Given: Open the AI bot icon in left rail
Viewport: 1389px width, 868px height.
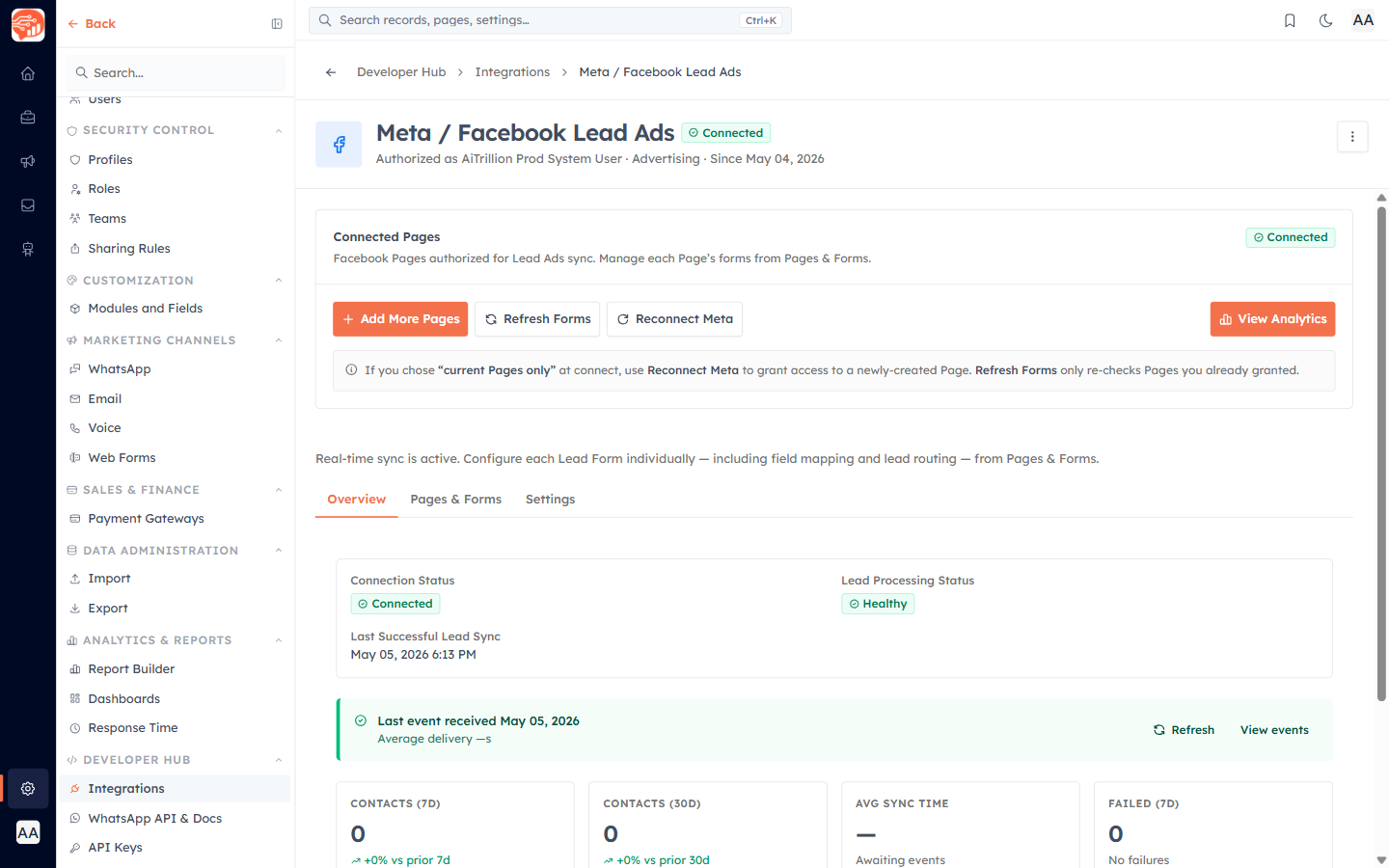Looking at the screenshot, I should pyautogui.click(x=28, y=249).
